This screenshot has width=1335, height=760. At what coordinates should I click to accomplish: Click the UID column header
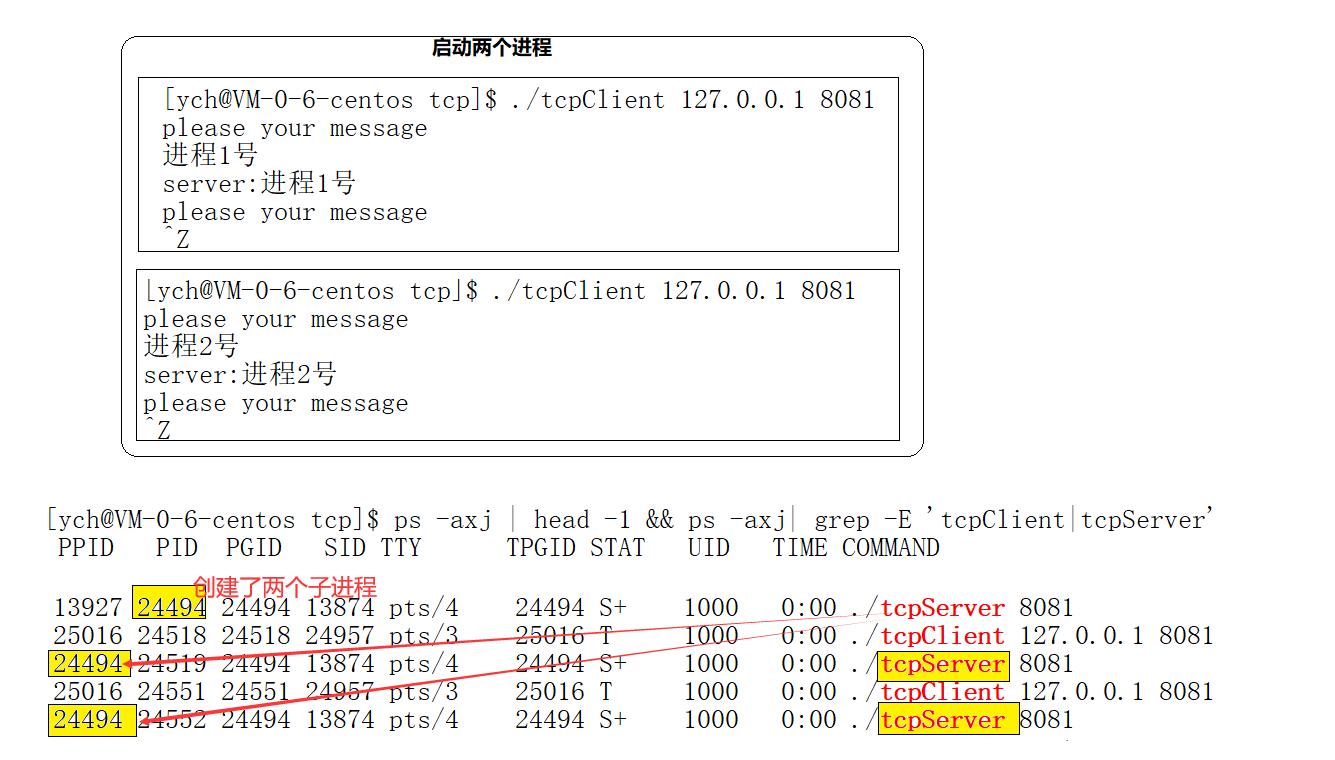click(709, 548)
